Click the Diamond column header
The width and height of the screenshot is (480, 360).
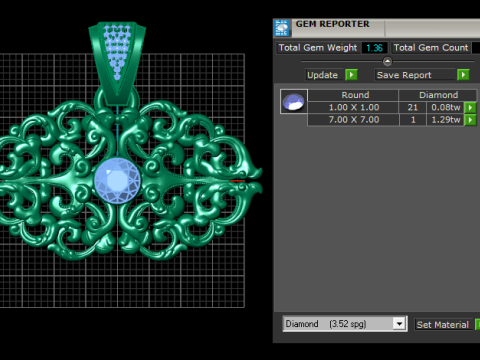point(438,95)
